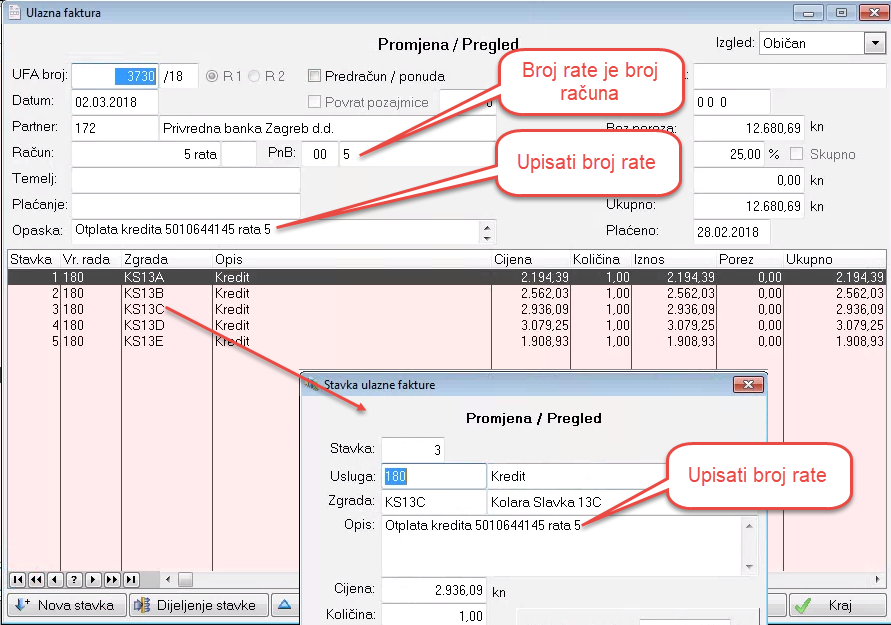Click the Datum field 02.03.2018

[x=115, y=102]
